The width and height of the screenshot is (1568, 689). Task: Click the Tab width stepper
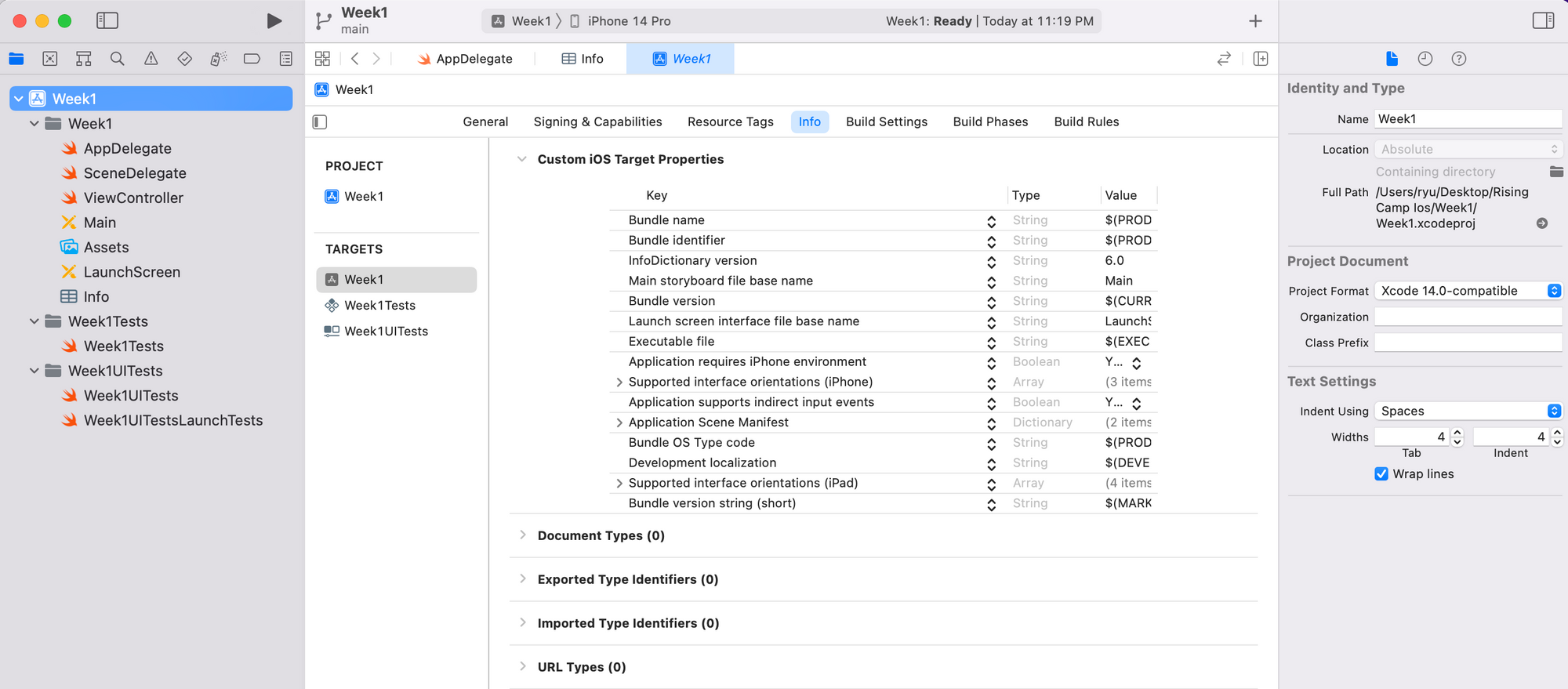pos(1457,437)
